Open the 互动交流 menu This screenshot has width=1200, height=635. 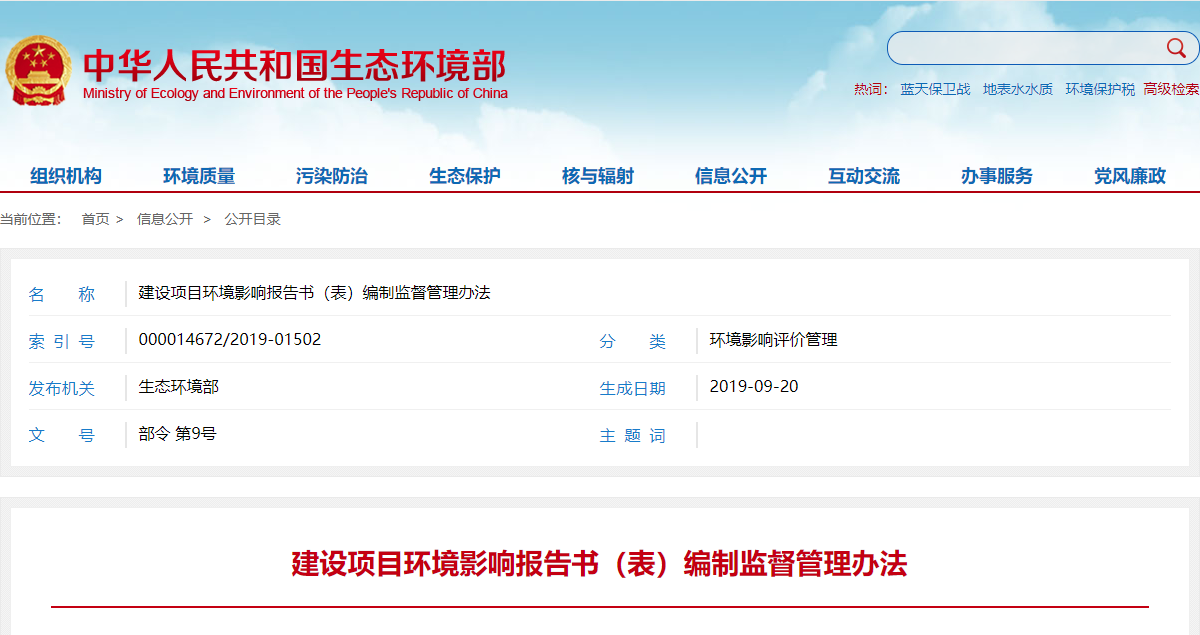(x=864, y=176)
